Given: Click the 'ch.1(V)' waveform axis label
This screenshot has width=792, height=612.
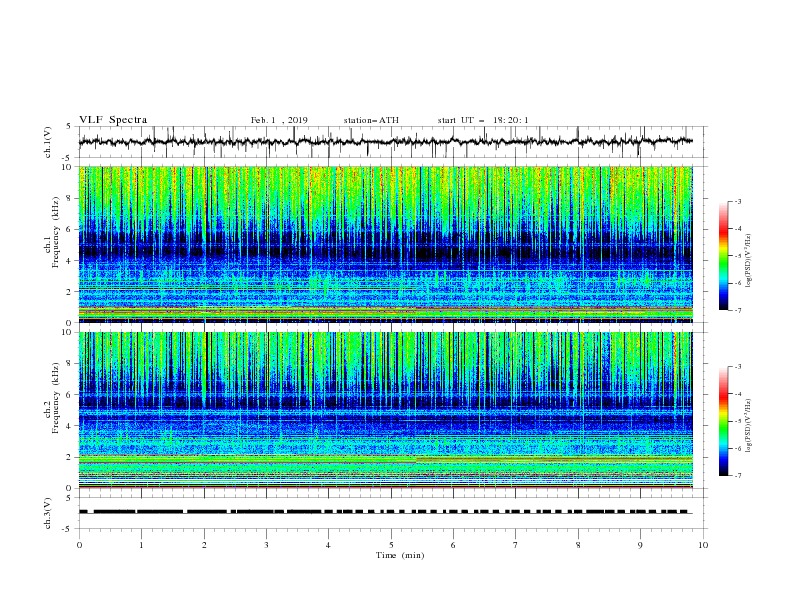Looking at the screenshot, I should [x=48, y=142].
